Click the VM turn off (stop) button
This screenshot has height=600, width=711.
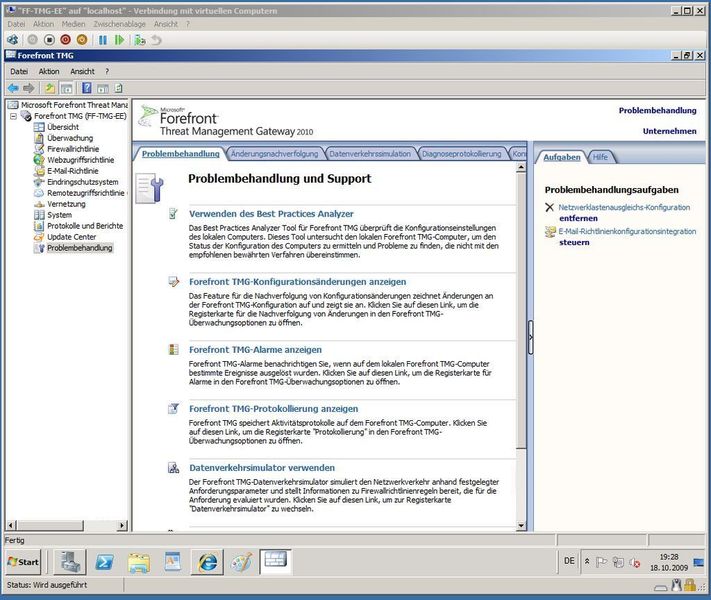[49, 40]
